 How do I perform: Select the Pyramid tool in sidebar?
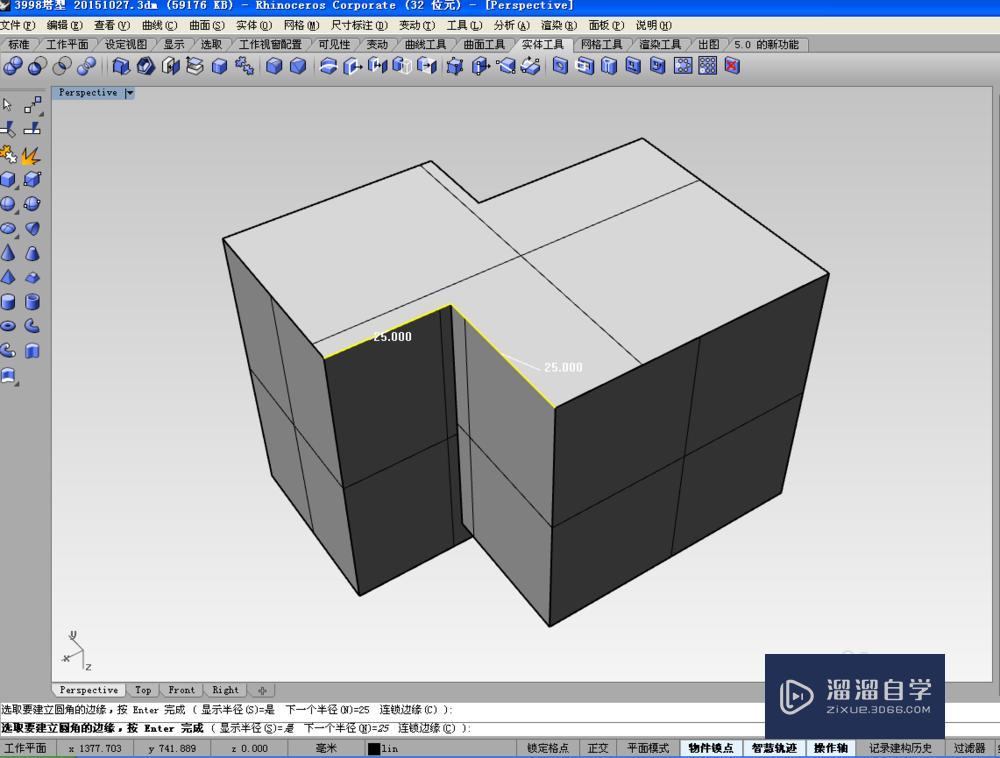[8, 277]
